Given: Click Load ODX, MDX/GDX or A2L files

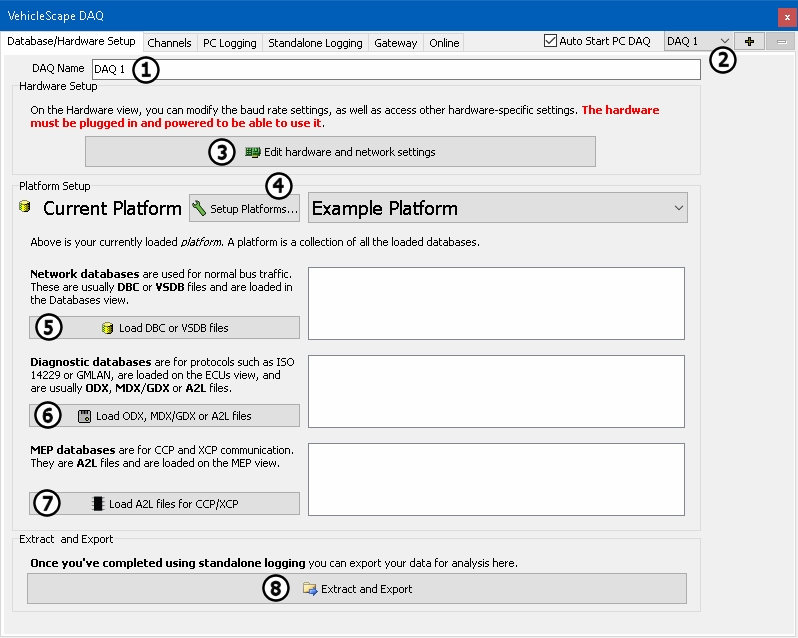Looking at the screenshot, I should click(x=165, y=415).
